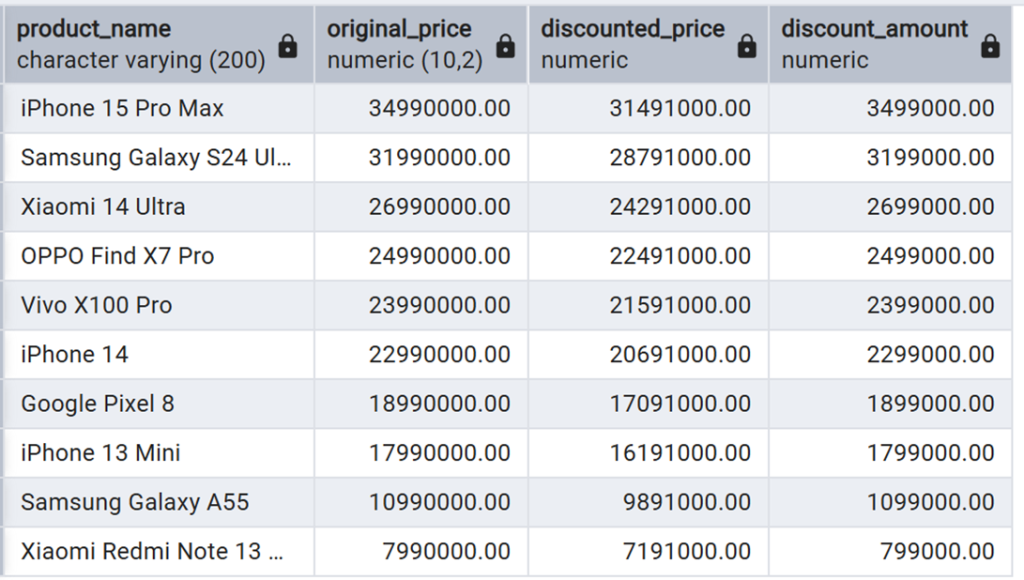Select the discount_amount column header
This screenshot has height=580, width=1024.
pos(875,44)
